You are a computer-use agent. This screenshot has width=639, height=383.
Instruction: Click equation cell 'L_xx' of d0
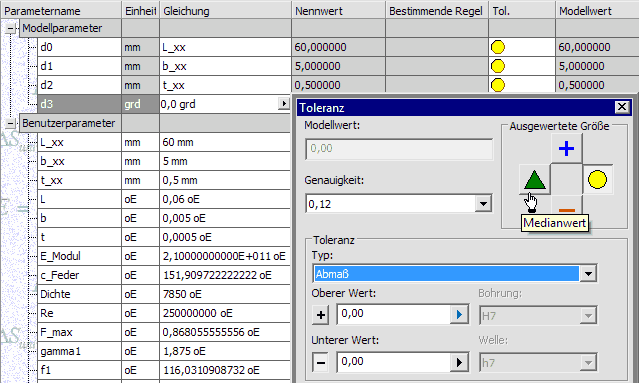[225, 47]
